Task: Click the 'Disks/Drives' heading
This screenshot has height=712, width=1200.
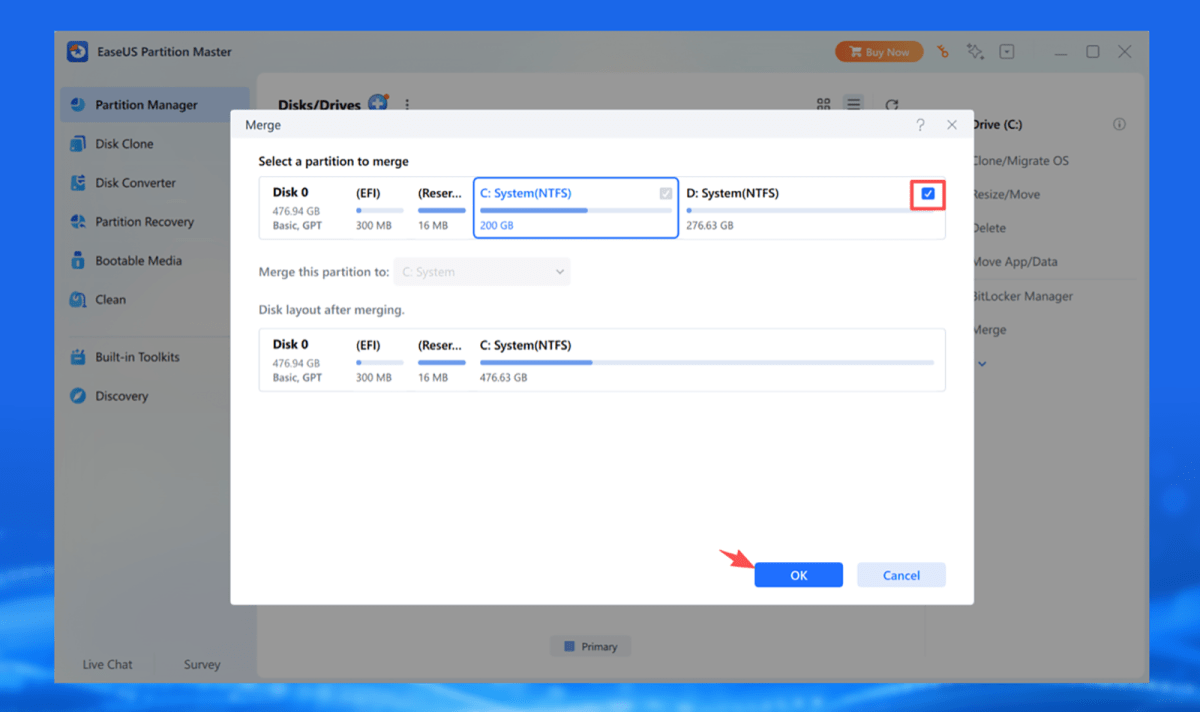Action: [320, 105]
